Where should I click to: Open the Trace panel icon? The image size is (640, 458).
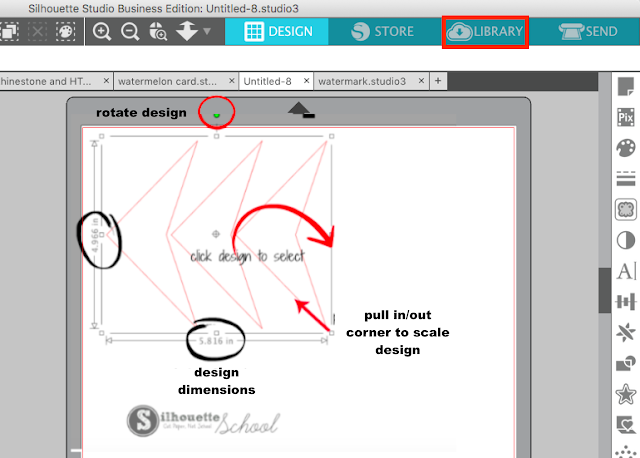coord(626,209)
